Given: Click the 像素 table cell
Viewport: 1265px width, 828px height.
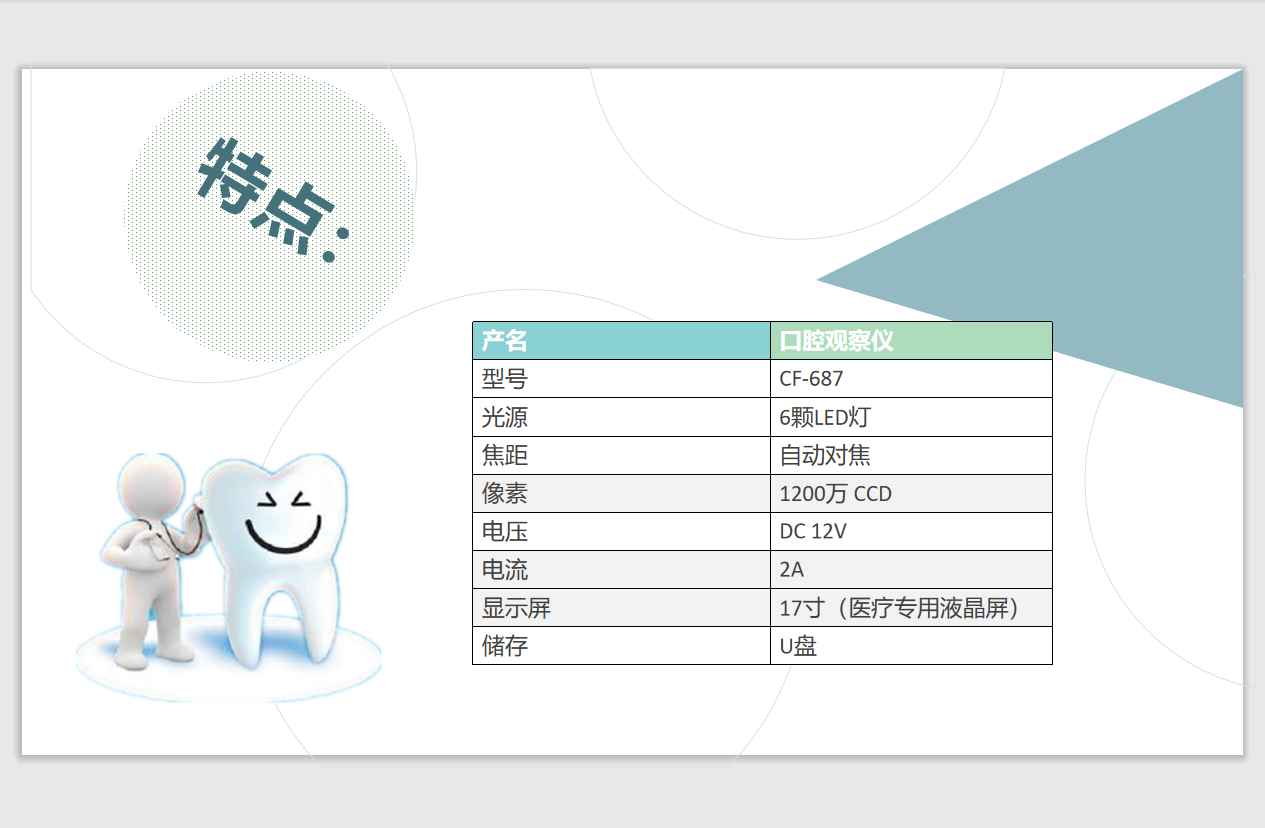Looking at the screenshot, I should pyautogui.click(x=621, y=493).
